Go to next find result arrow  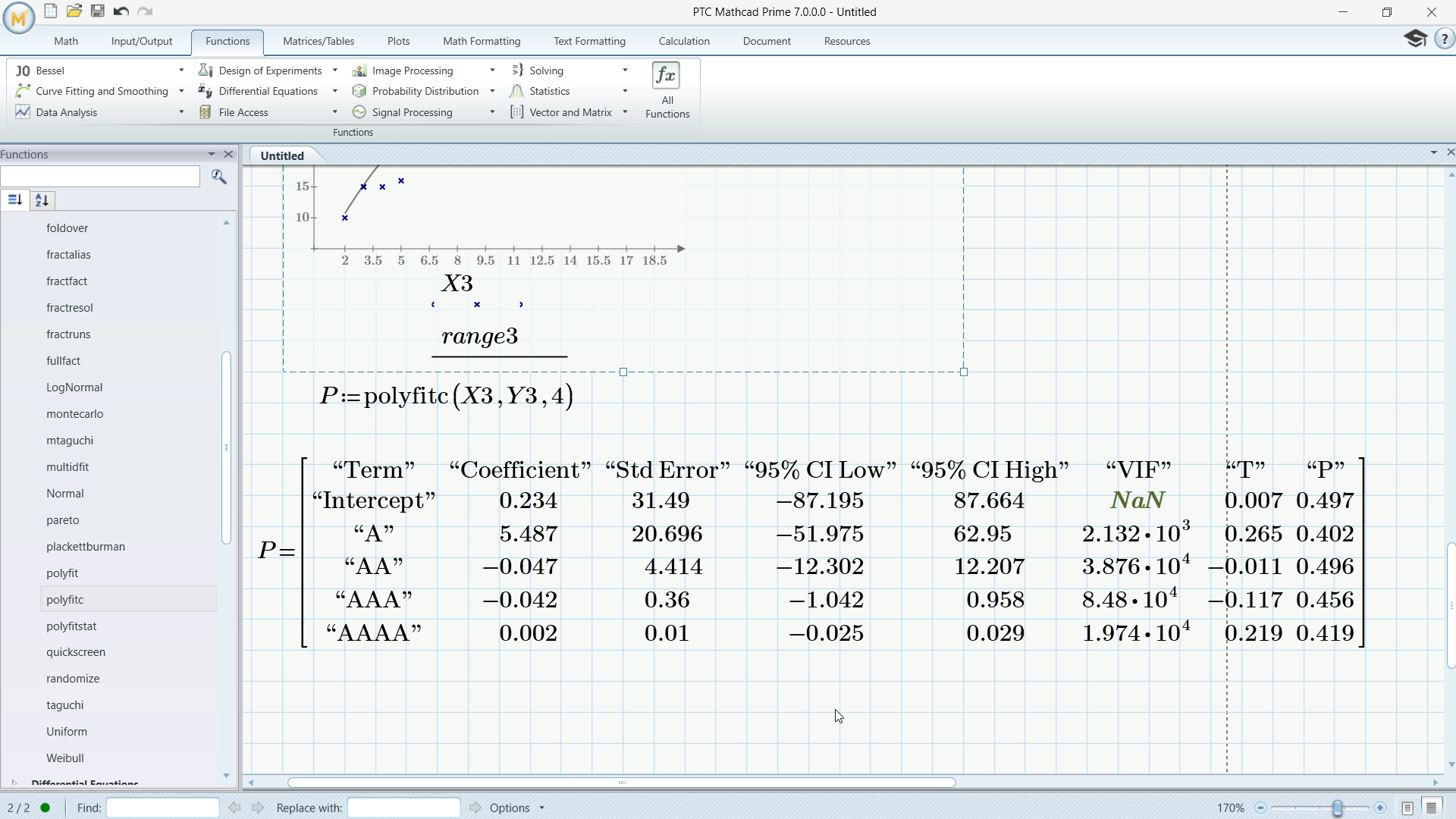point(258,808)
